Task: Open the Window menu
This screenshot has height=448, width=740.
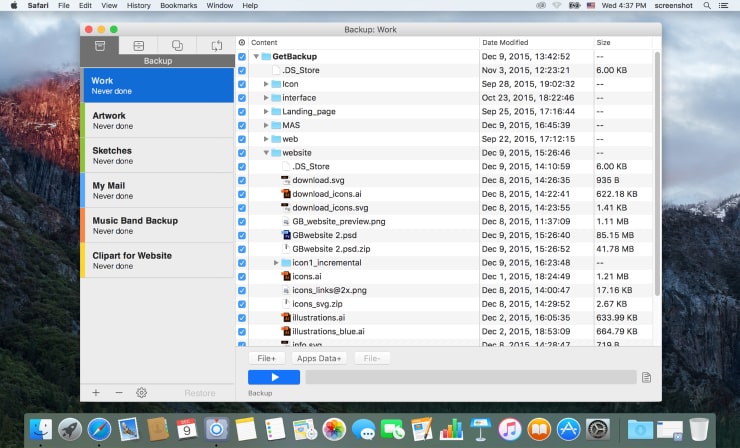Action: pyautogui.click(x=219, y=6)
